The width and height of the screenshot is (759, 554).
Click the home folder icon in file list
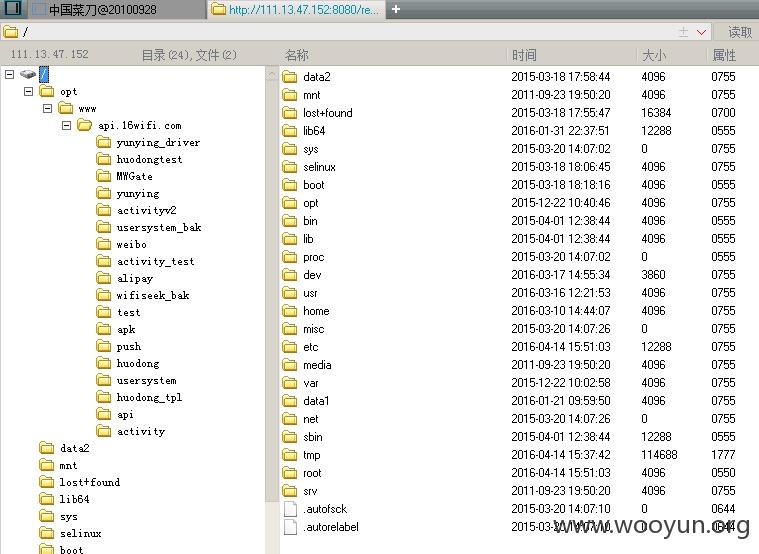pos(289,311)
